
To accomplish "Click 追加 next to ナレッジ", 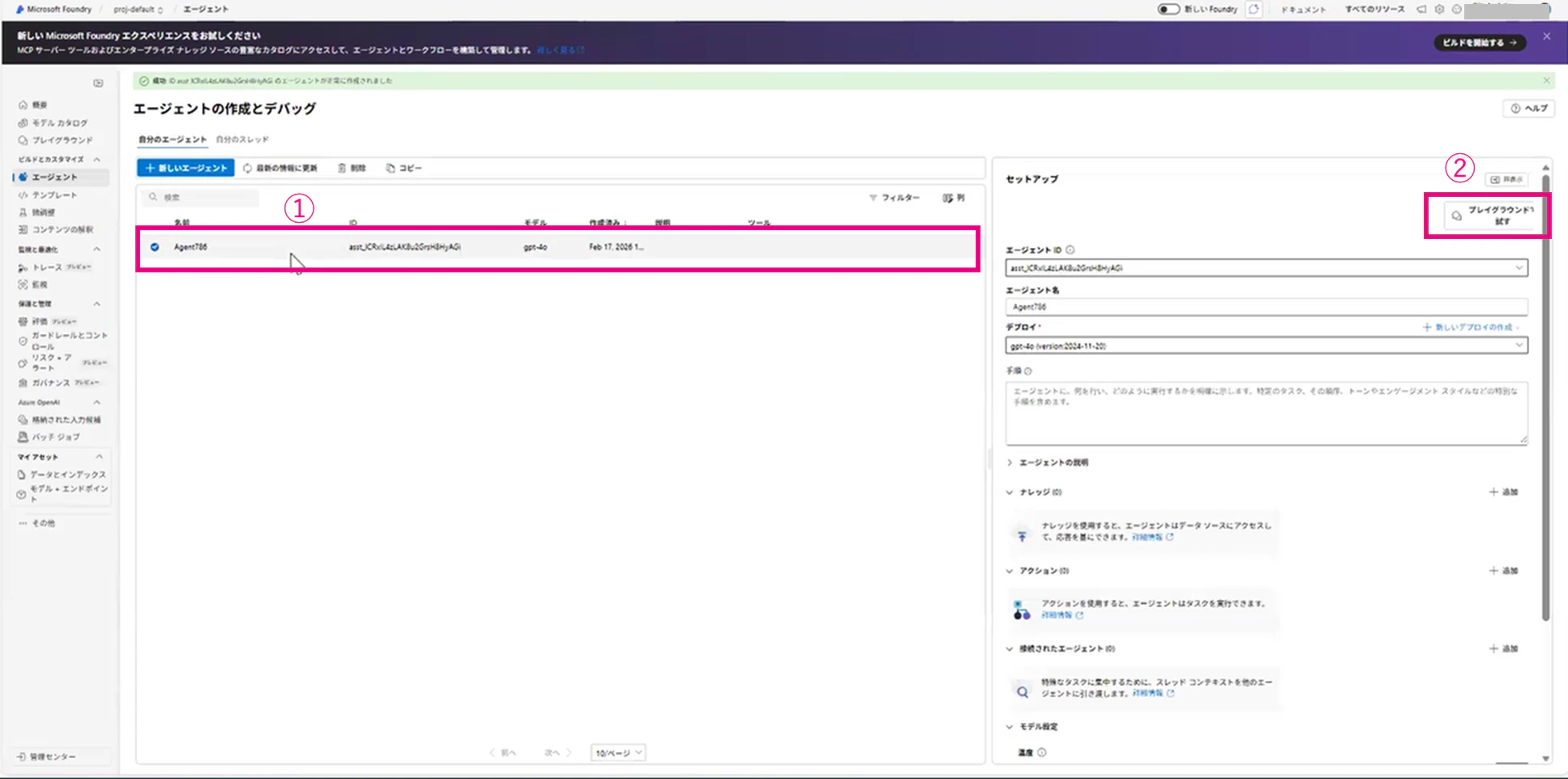I will coord(1503,492).
